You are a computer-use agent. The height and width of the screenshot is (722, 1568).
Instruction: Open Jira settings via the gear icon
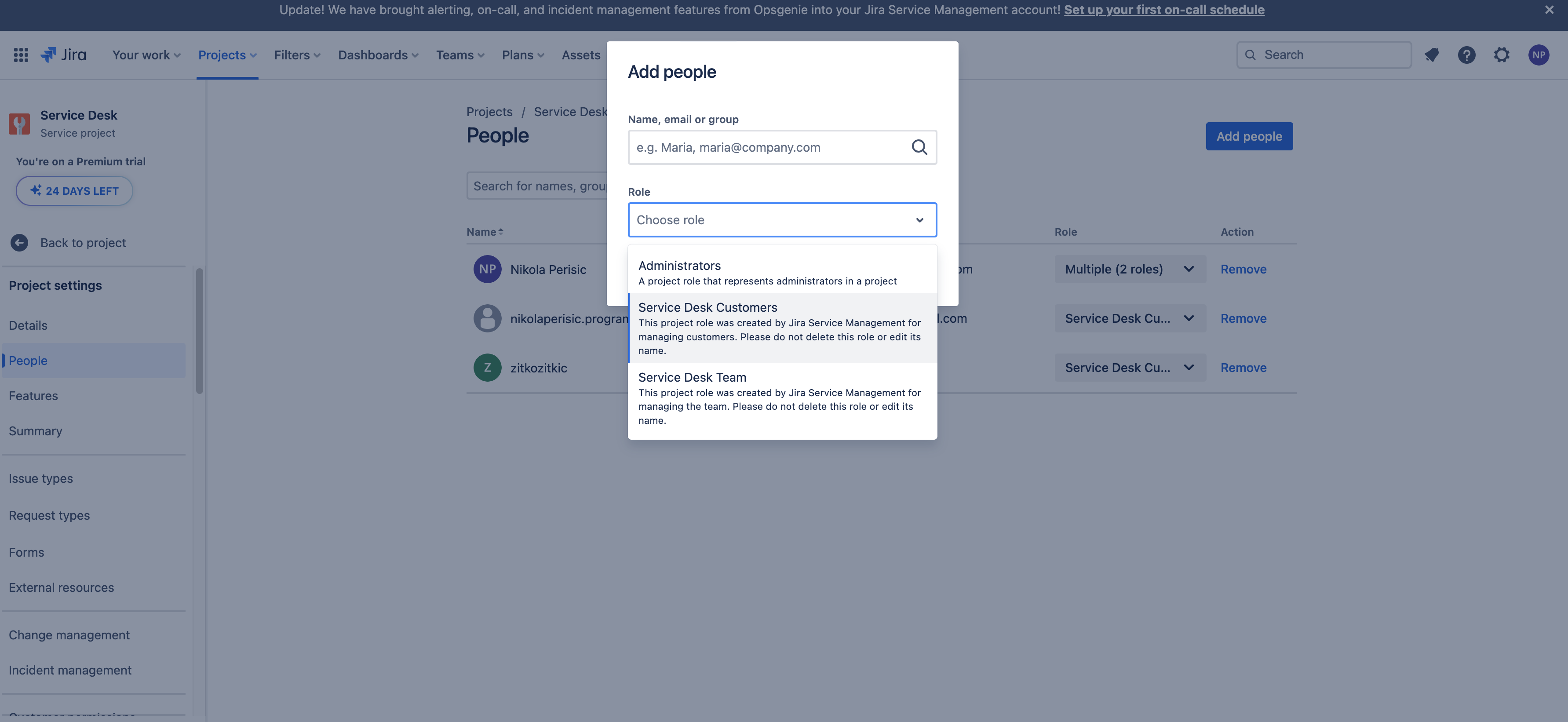tap(1502, 54)
